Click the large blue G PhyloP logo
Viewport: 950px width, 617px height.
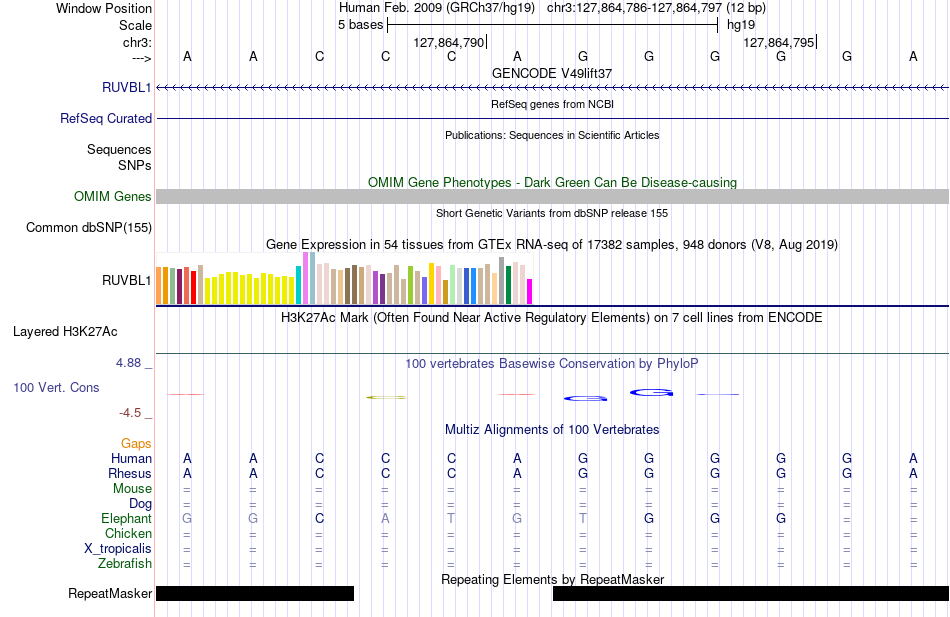(652, 393)
